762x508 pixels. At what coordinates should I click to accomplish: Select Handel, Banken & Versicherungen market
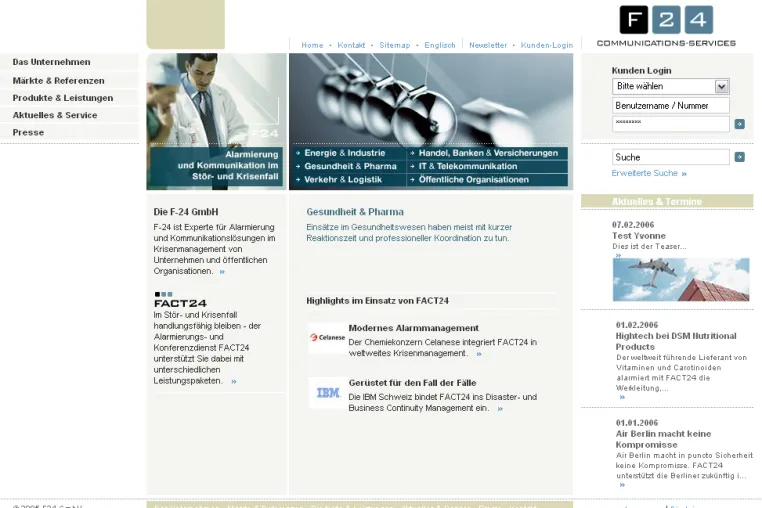488,153
